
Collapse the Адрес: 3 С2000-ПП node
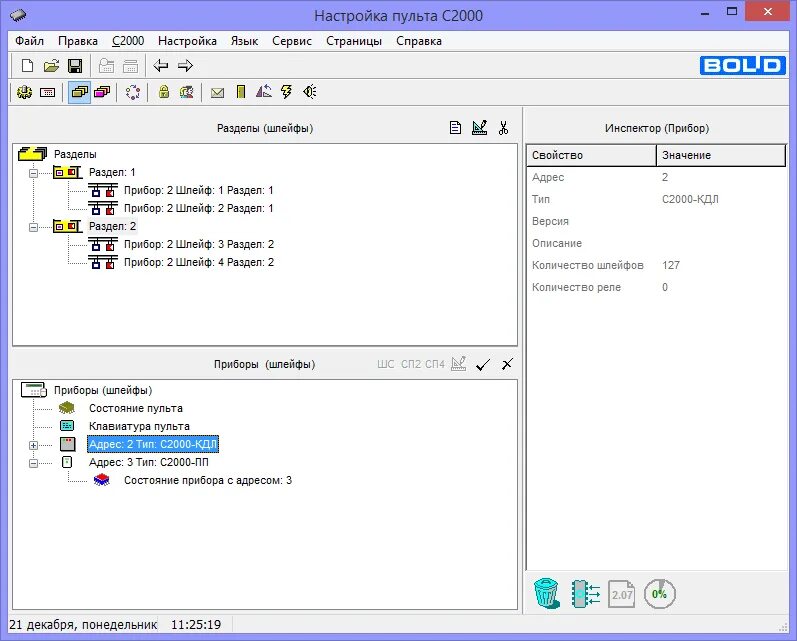click(34, 463)
